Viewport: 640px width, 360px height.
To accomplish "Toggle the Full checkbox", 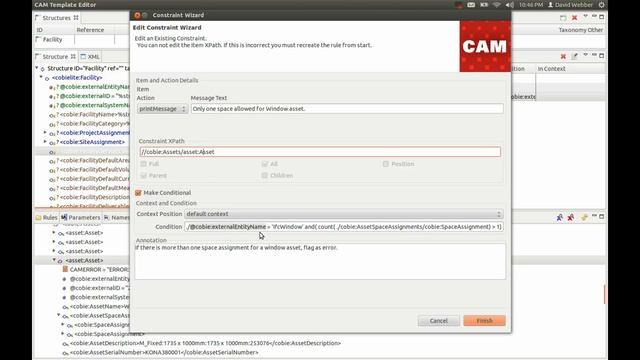I will pos(143,164).
